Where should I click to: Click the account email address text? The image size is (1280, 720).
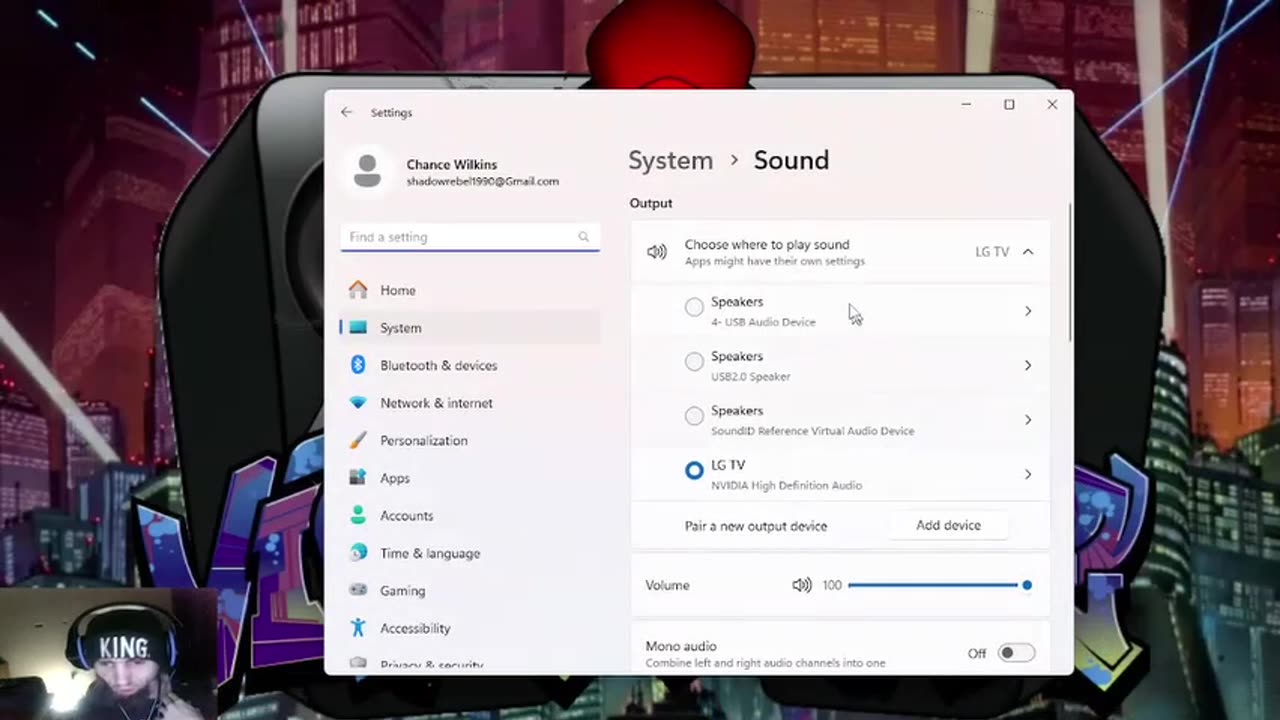pos(483,182)
